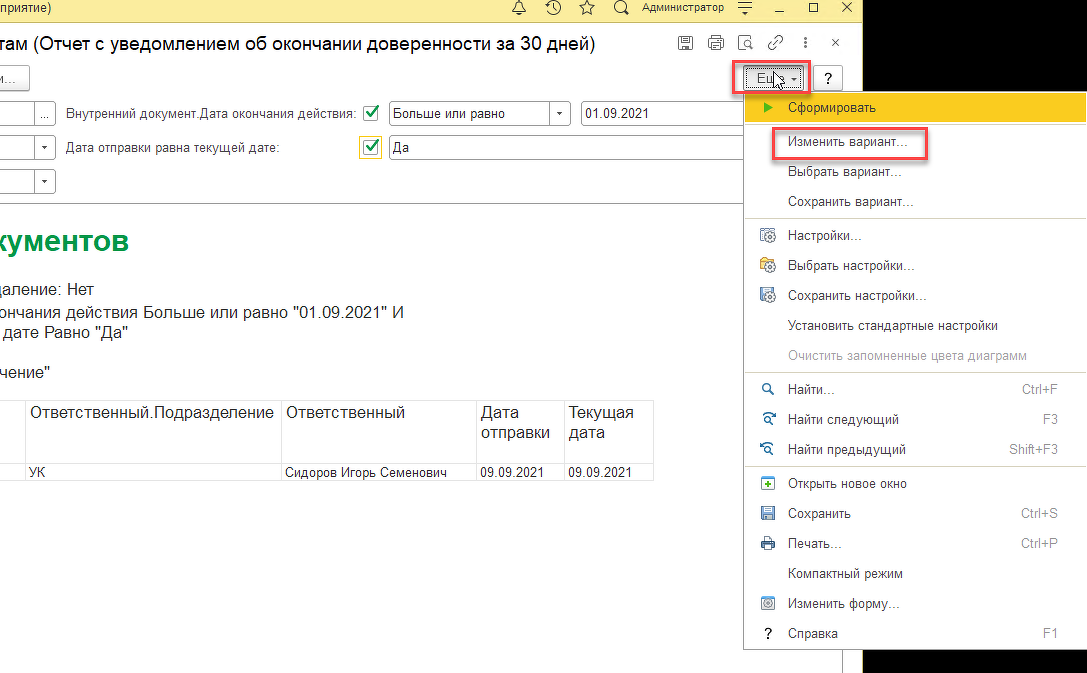Click the save diskette icon in report header

[x=685, y=43]
